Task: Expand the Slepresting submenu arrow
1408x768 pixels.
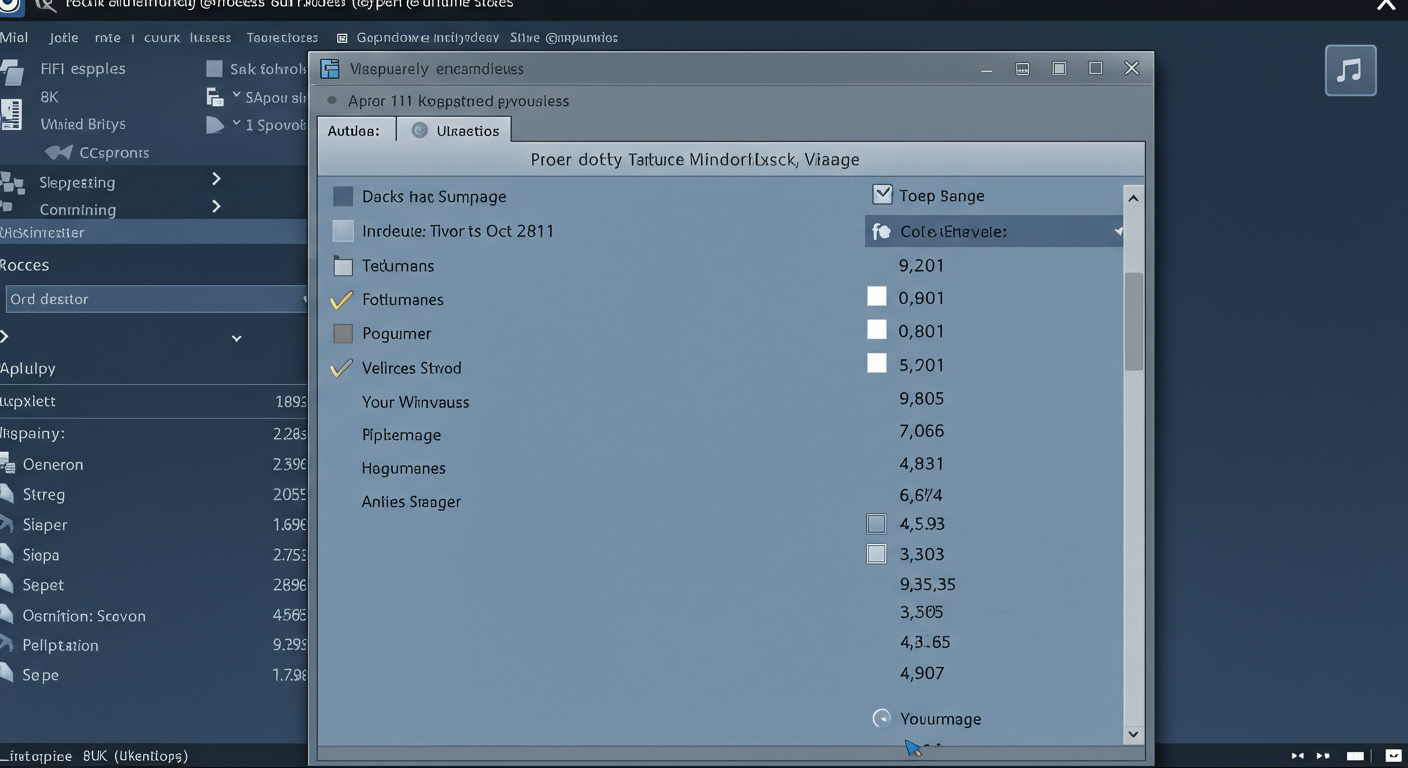Action: click(216, 180)
